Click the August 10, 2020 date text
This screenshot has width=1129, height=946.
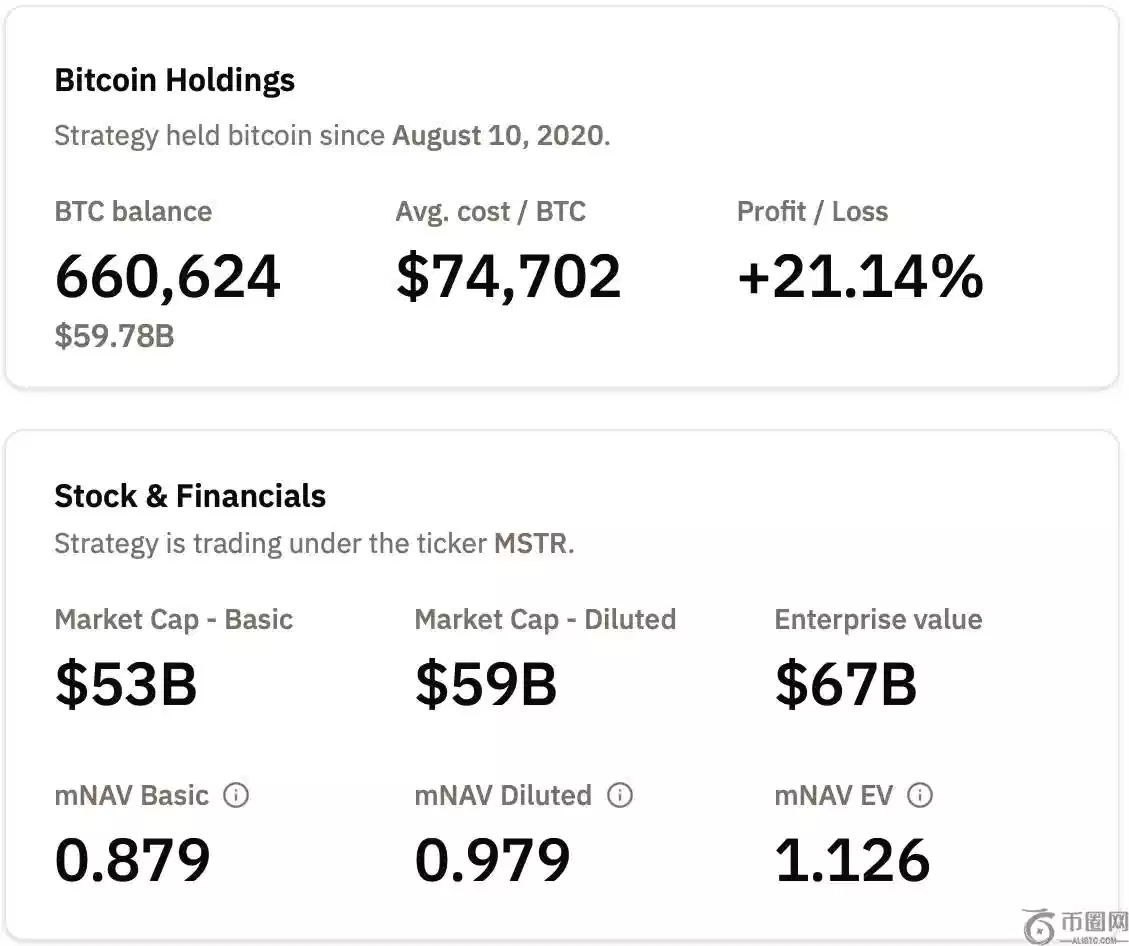pyautogui.click(x=498, y=136)
